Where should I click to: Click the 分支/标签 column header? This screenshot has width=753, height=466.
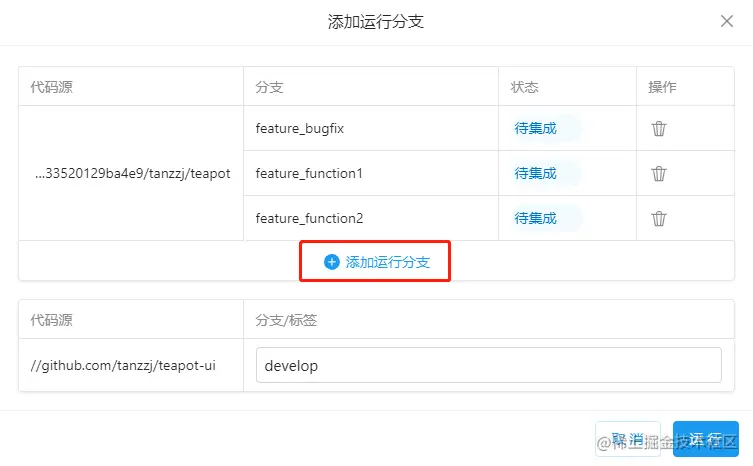click(x=286, y=320)
